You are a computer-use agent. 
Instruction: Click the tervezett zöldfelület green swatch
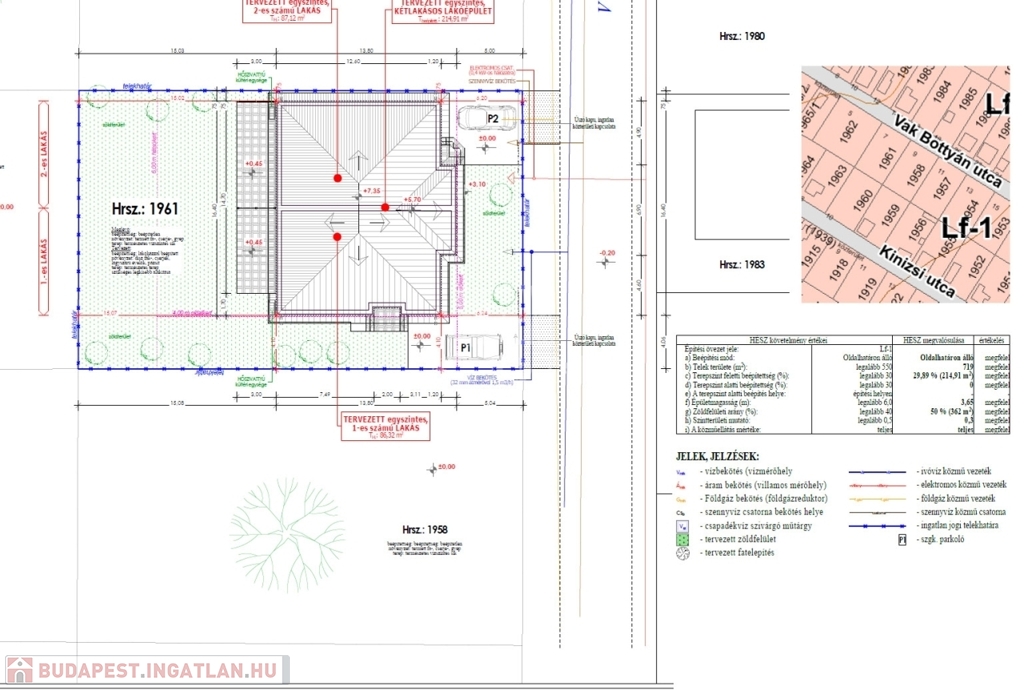[682, 539]
